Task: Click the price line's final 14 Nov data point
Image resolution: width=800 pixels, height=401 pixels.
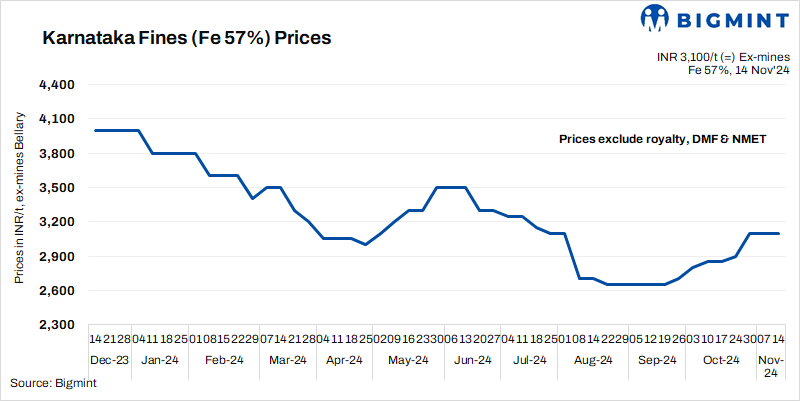Action: (x=779, y=233)
